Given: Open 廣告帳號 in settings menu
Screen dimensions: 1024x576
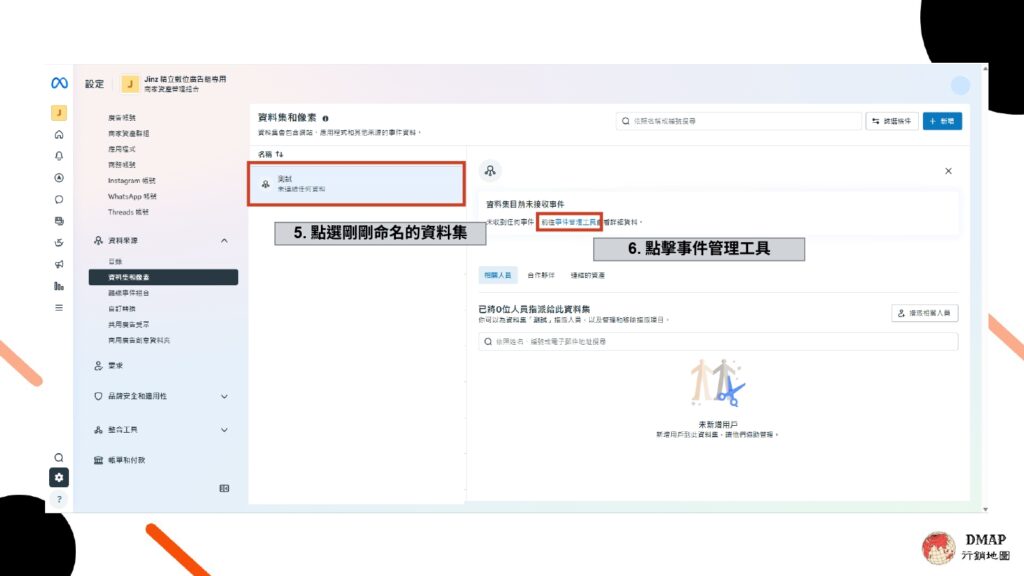Looking at the screenshot, I should pos(122,118).
